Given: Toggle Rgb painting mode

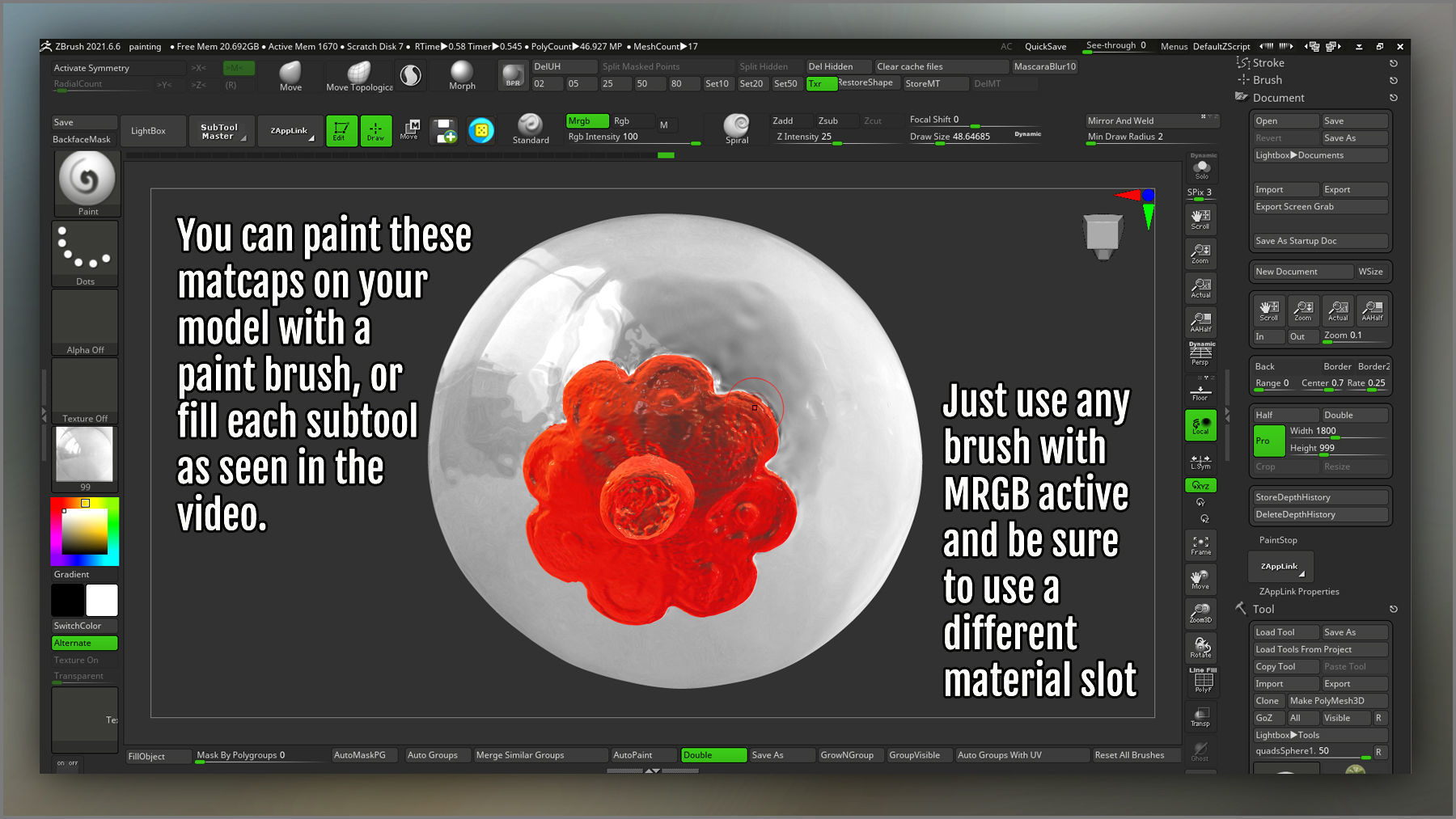Looking at the screenshot, I should (631, 121).
